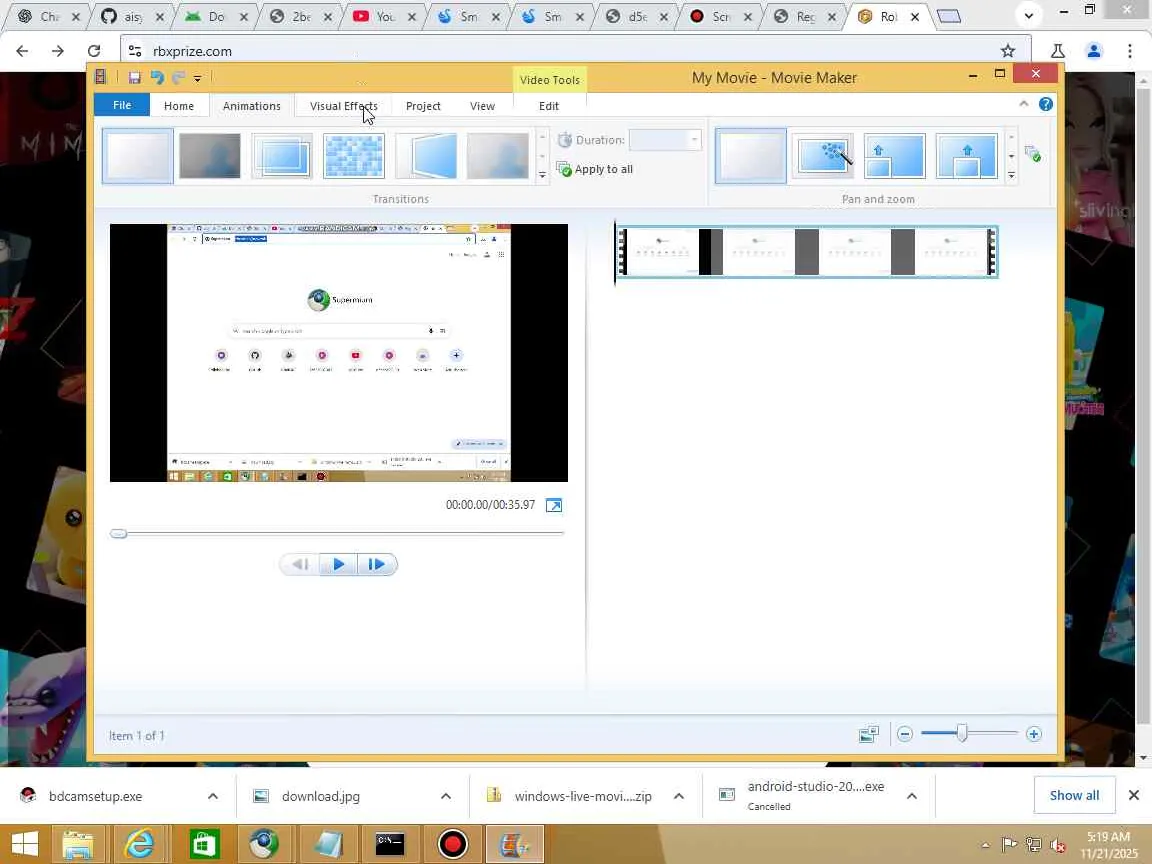Open options for download.jpg download

[445, 796]
